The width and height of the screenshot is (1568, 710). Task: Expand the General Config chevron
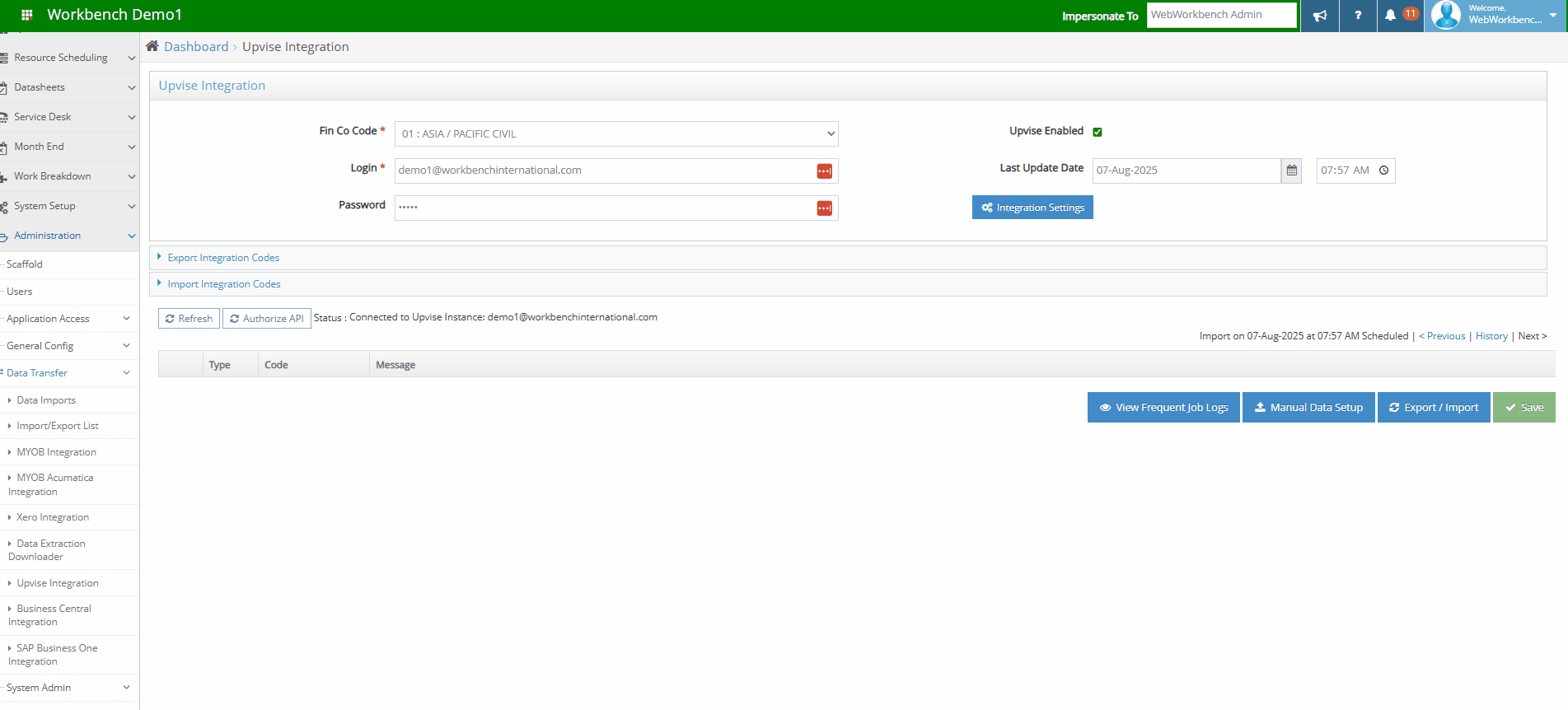(x=126, y=346)
